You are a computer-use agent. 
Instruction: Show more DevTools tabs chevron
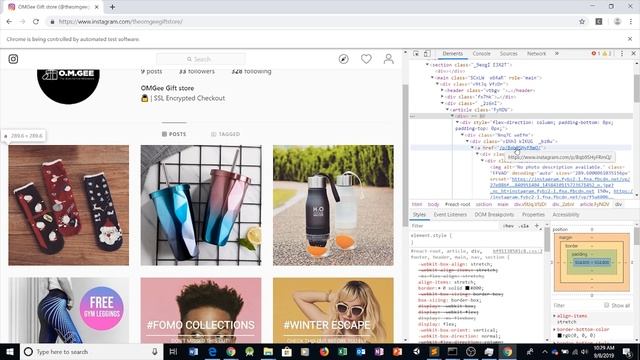pos(557,53)
